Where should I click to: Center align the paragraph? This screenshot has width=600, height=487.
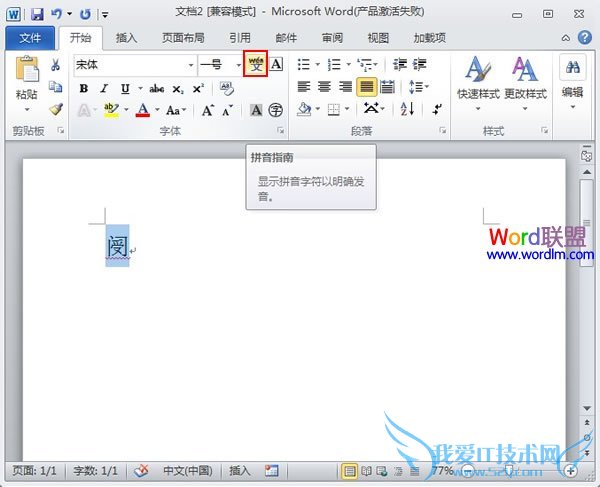[x=324, y=87]
